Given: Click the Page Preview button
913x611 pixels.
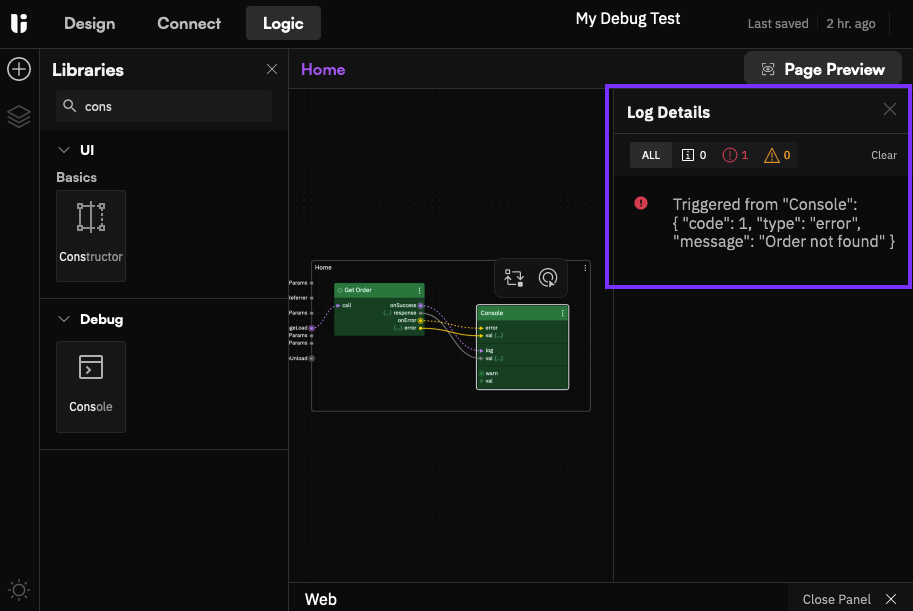Looking at the screenshot, I should point(823,69).
